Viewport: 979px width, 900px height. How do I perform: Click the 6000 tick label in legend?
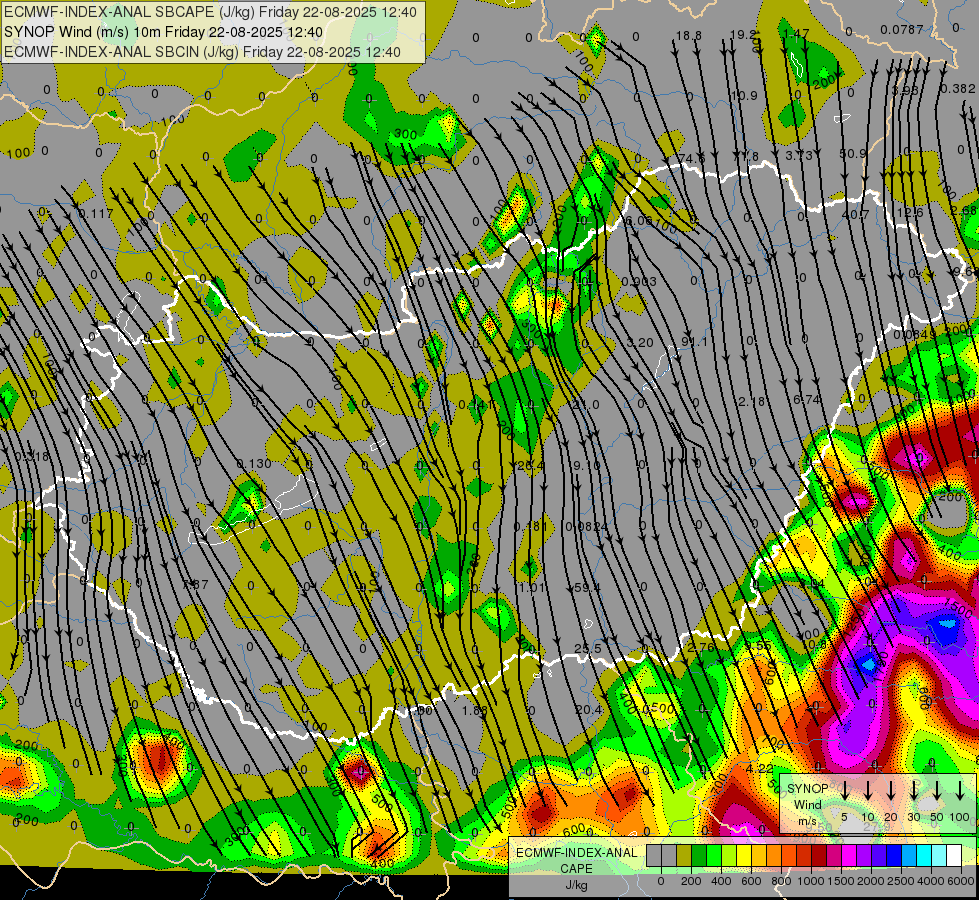click(x=961, y=881)
